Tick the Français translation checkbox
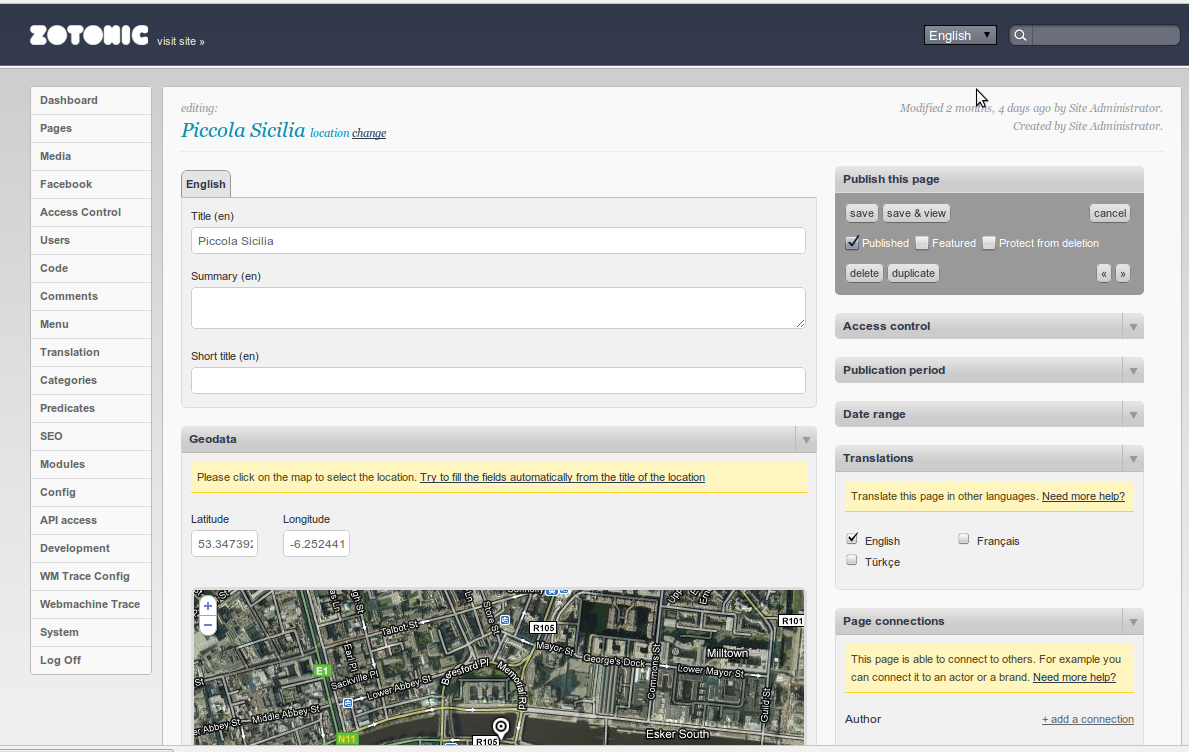The width and height of the screenshot is (1189, 752). pos(964,539)
